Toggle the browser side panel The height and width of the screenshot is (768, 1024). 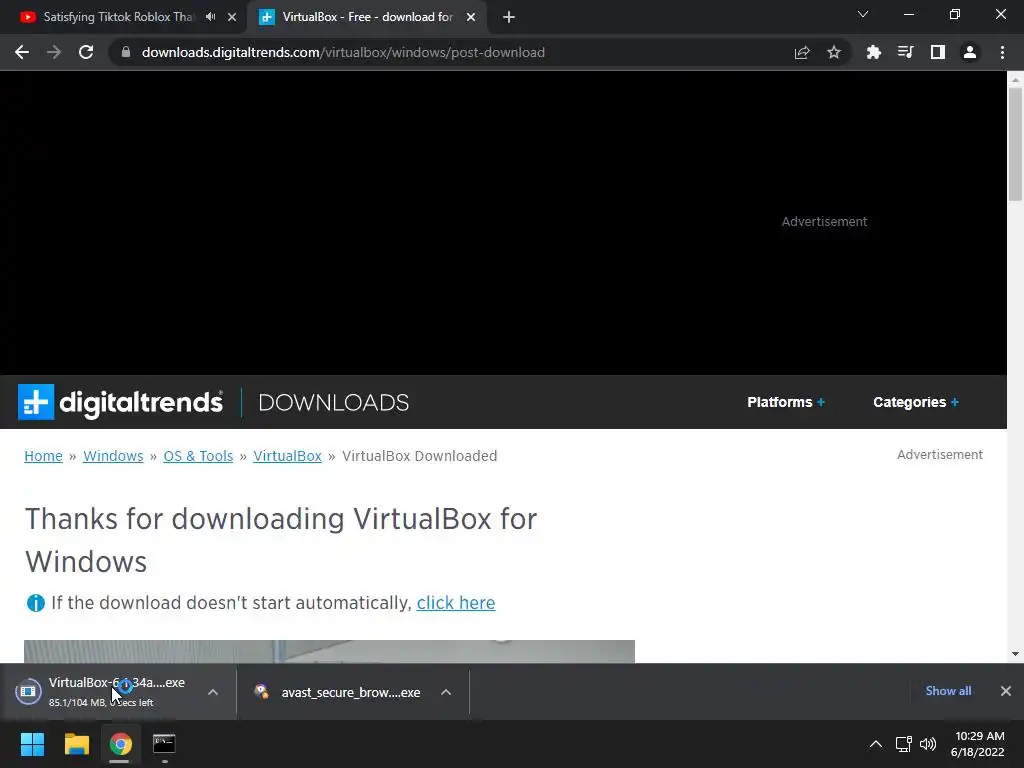coord(938,52)
